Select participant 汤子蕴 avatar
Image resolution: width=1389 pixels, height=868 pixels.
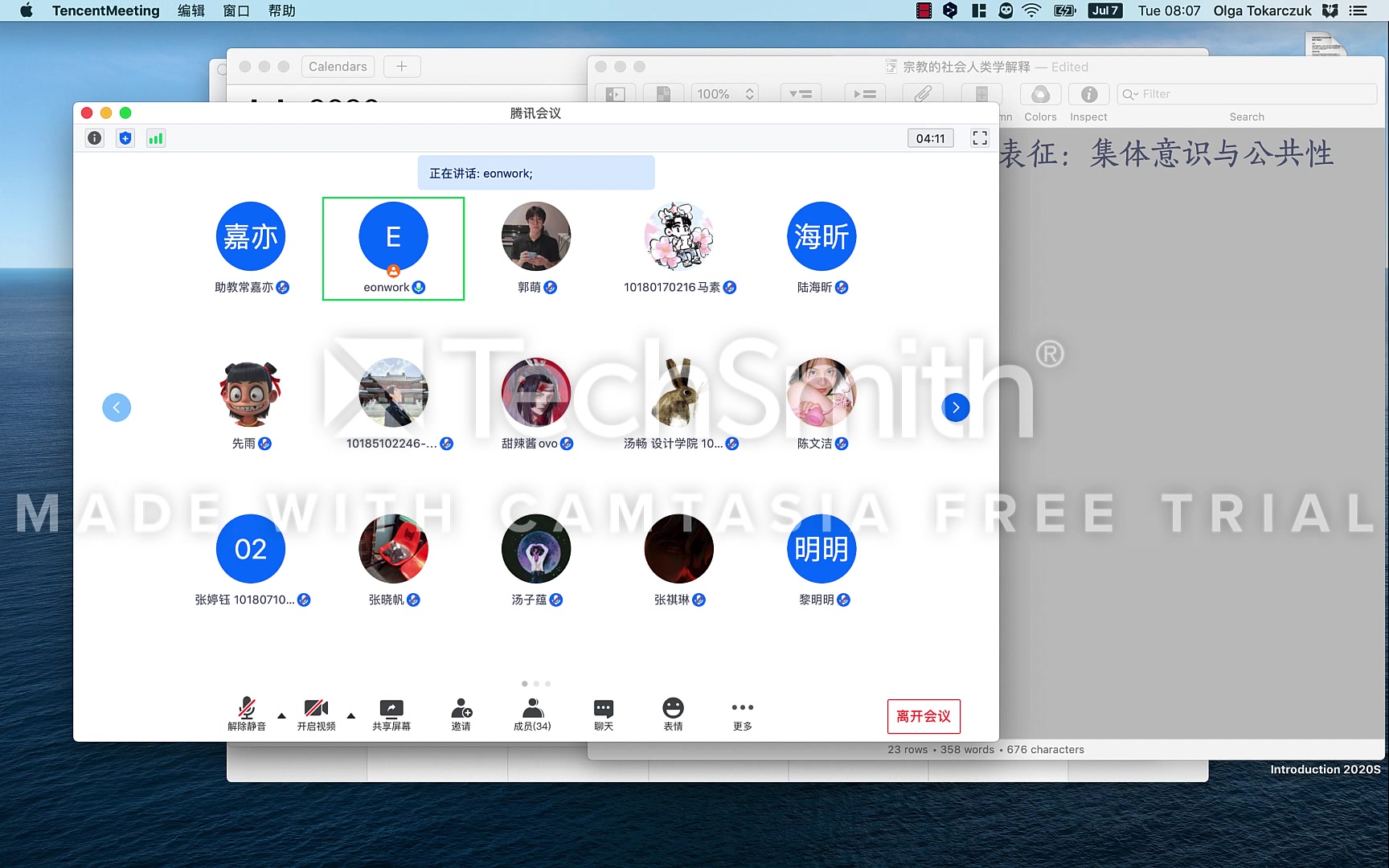point(536,549)
